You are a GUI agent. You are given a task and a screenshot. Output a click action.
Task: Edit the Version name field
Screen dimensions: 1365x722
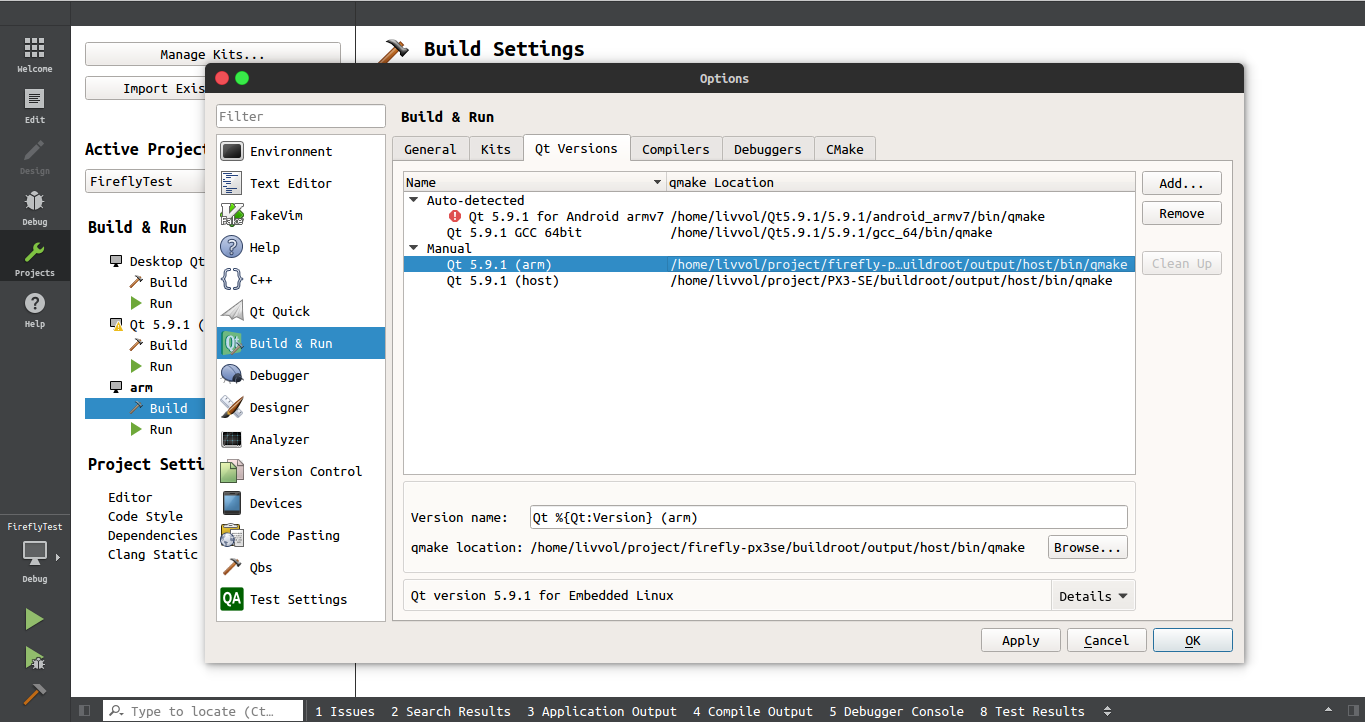point(829,517)
